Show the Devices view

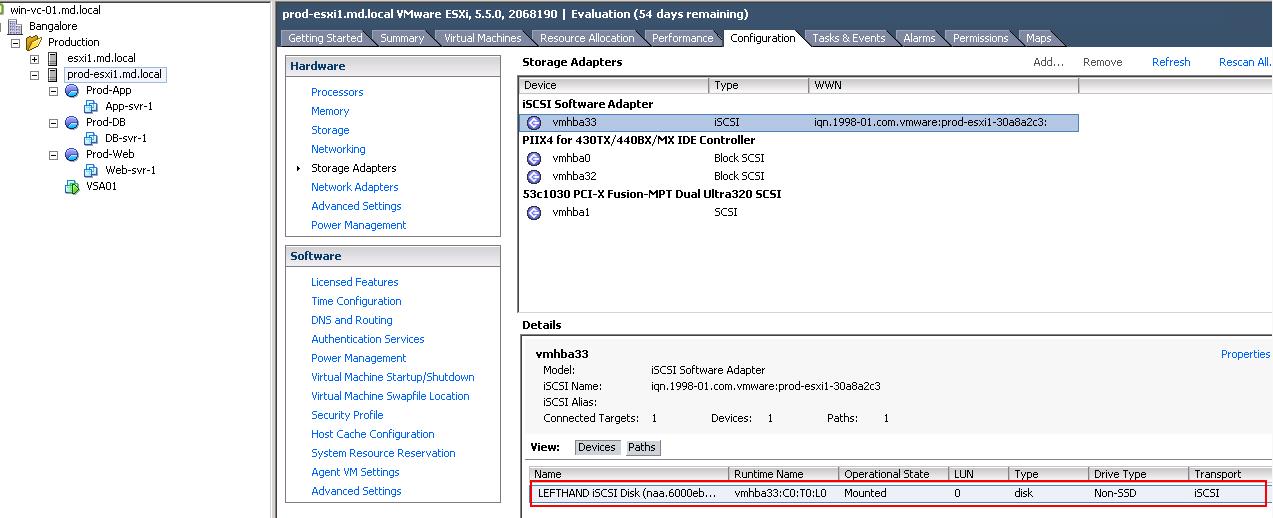[597, 447]
